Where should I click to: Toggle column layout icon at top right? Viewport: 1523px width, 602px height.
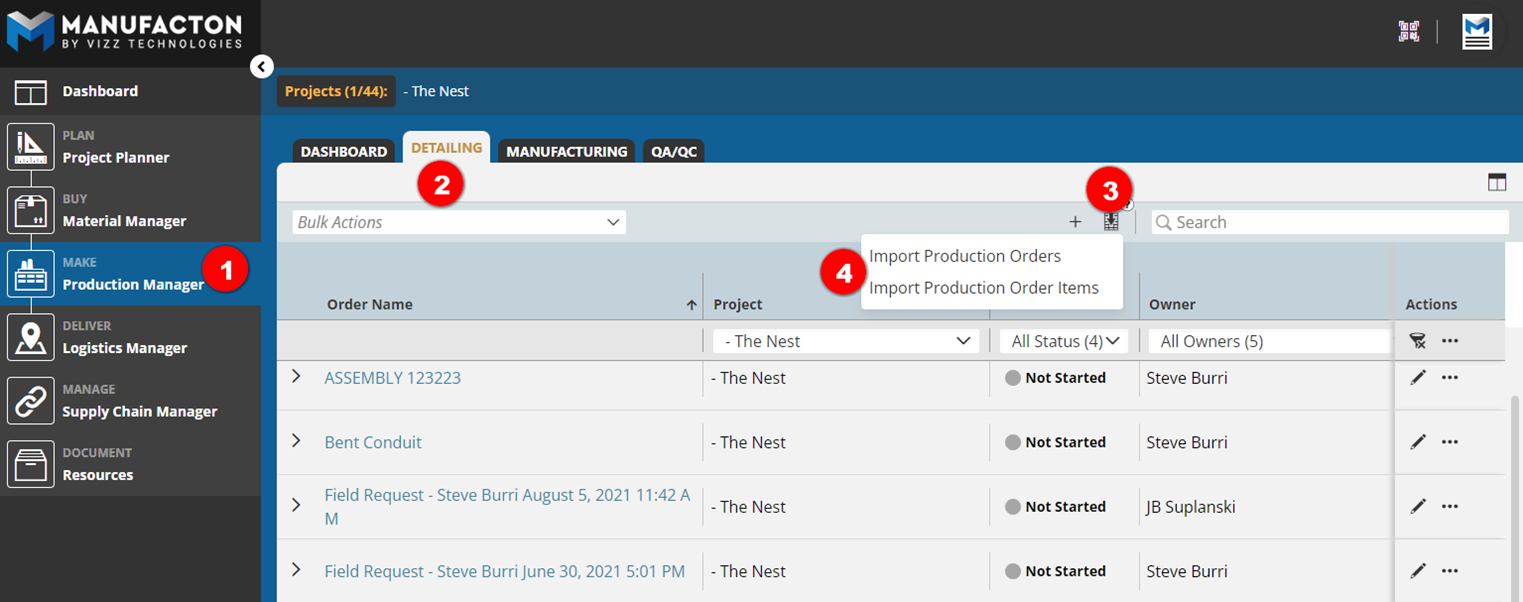(1496, 182)
